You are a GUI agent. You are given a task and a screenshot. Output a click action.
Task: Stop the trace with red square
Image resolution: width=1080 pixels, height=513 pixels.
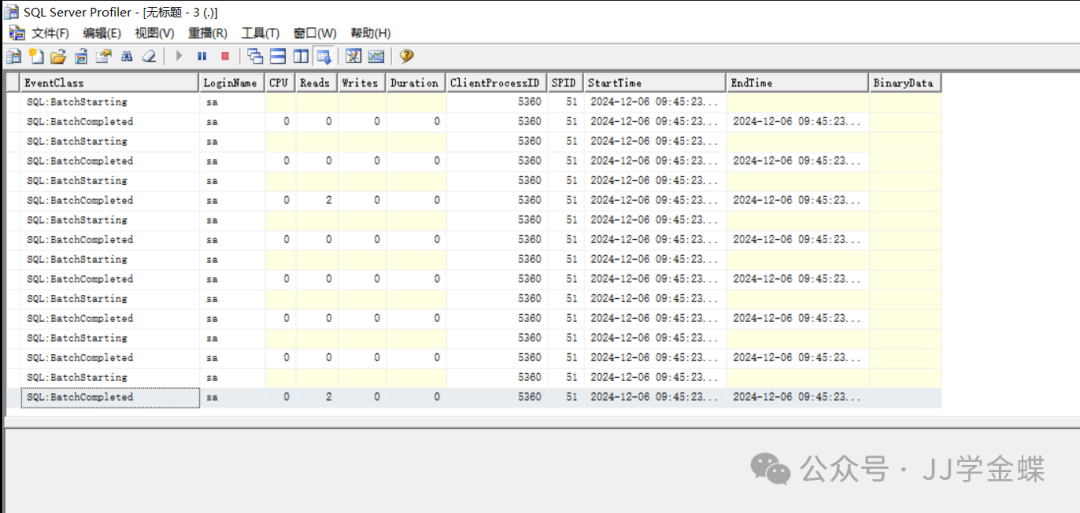(x=225, y=56)
